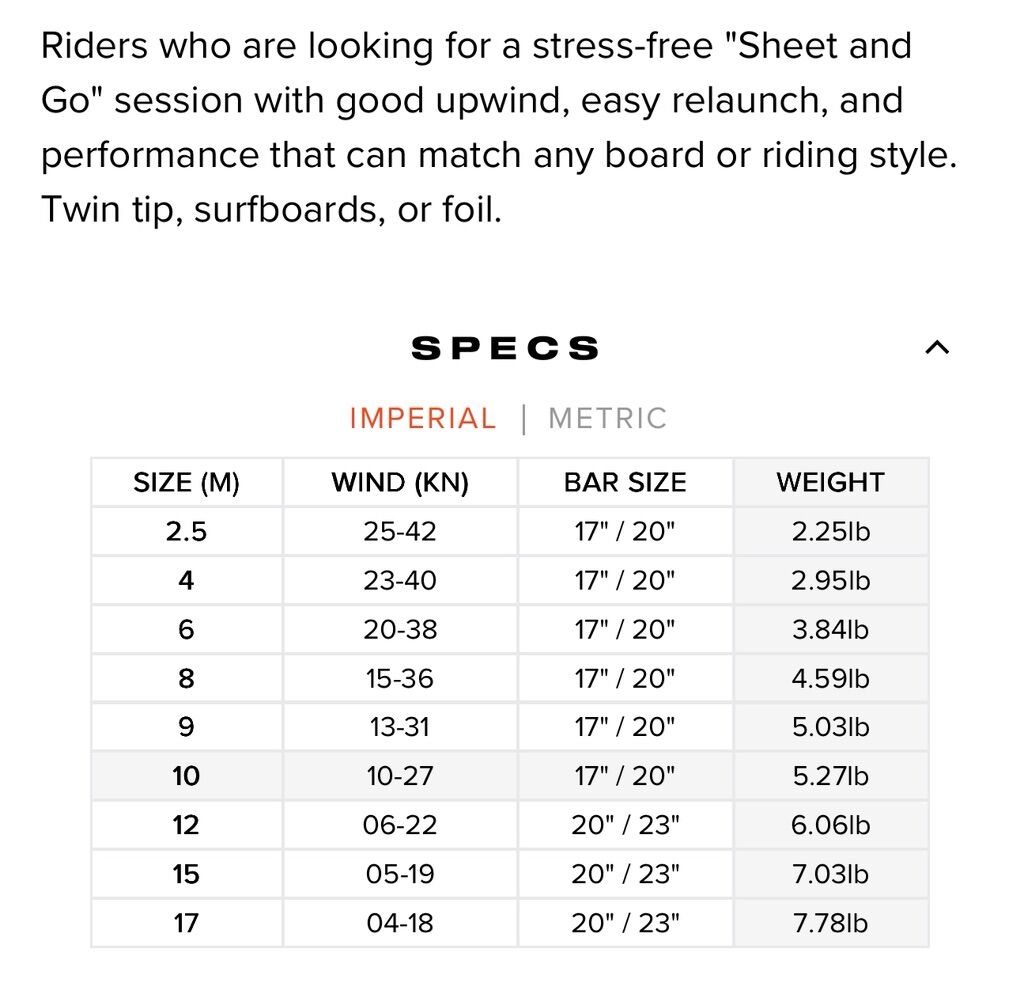
Task: Select the 2.5 size row cell
Action: tap(187, 531)
